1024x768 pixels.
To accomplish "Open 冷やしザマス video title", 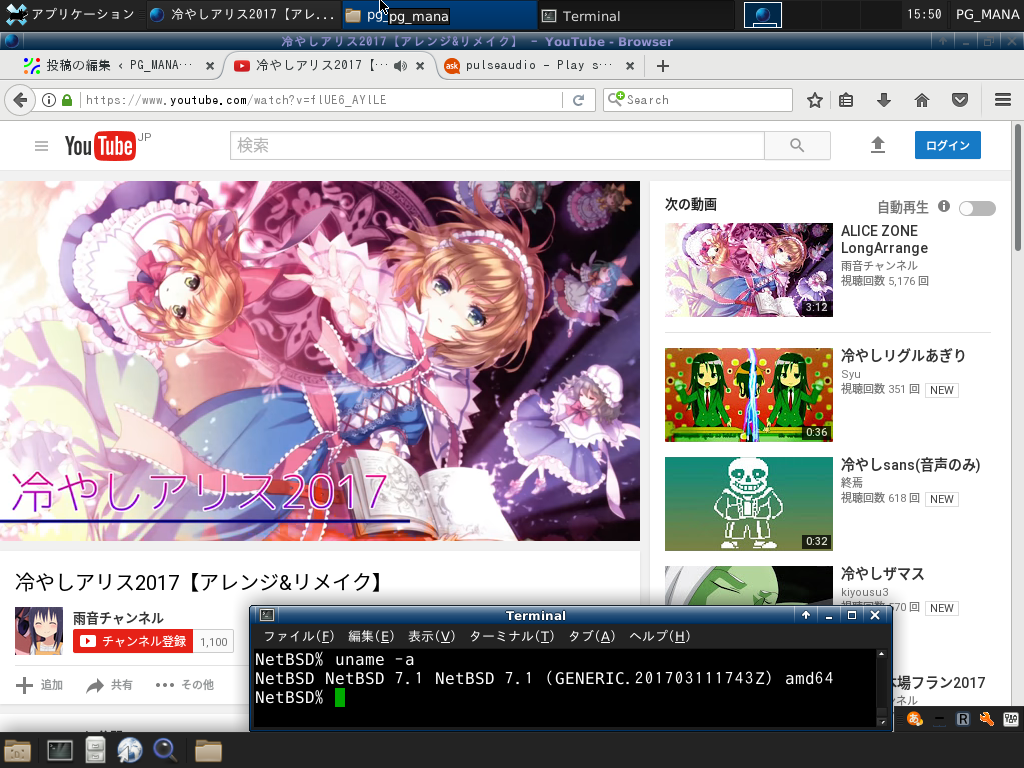I will pos(882,573).
